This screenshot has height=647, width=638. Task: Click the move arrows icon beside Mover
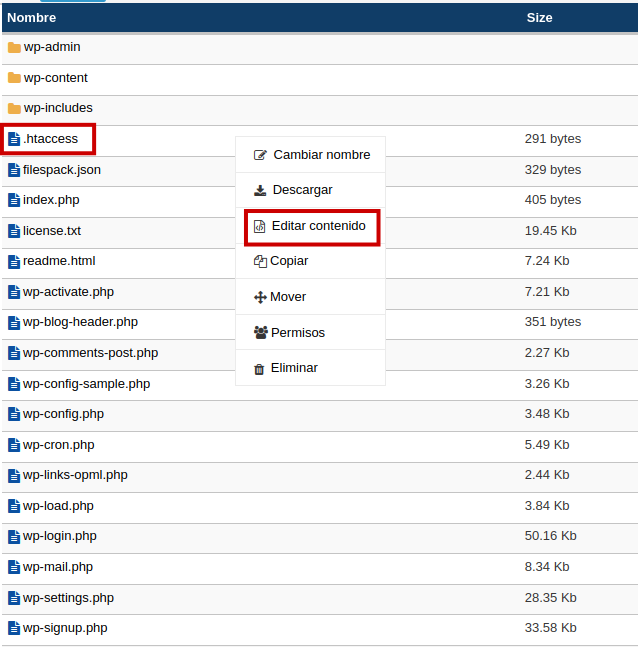[261, 297]
